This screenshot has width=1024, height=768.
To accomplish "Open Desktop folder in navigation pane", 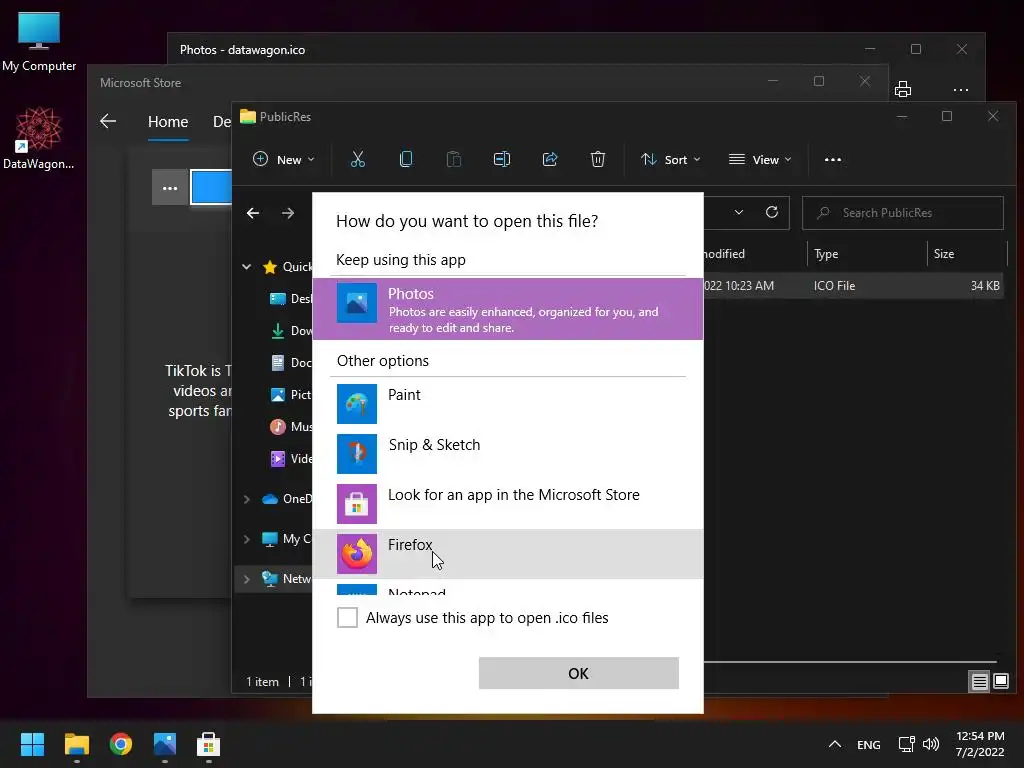I will [291, 298].
